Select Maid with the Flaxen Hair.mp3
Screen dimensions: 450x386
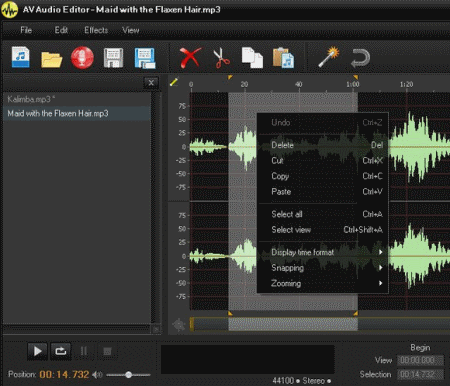tap(77, 113)
